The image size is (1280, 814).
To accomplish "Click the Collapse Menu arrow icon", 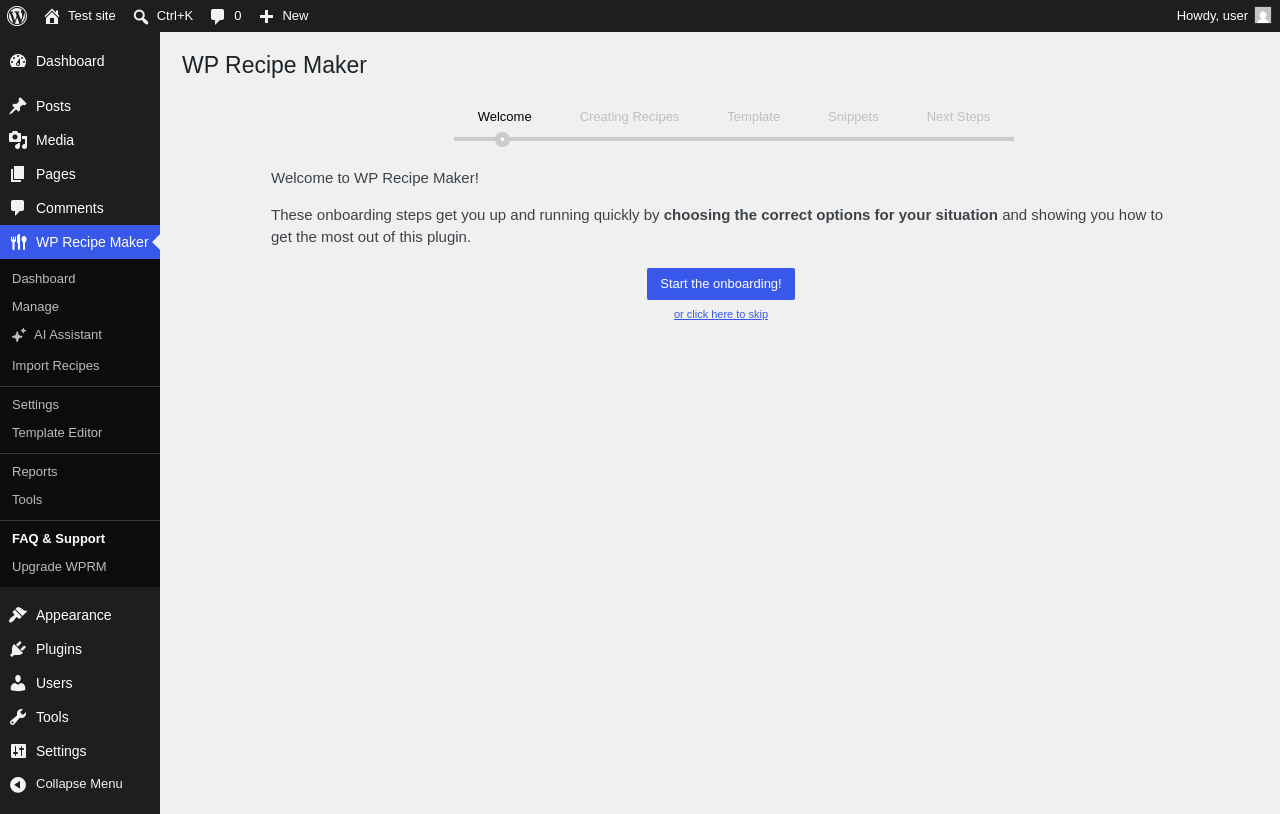I will [18, 784].
